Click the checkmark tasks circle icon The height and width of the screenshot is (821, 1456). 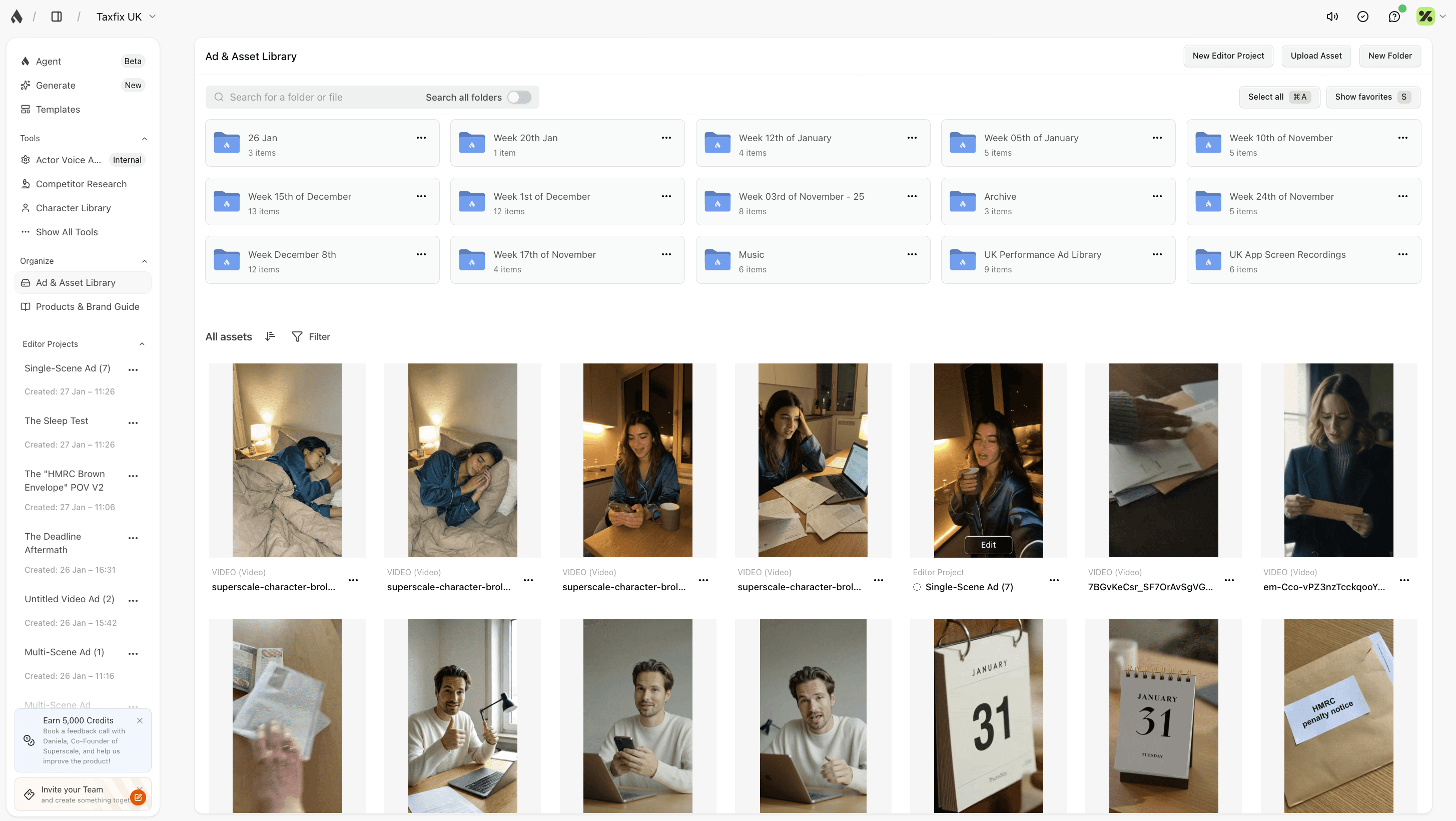(1363, 17)
